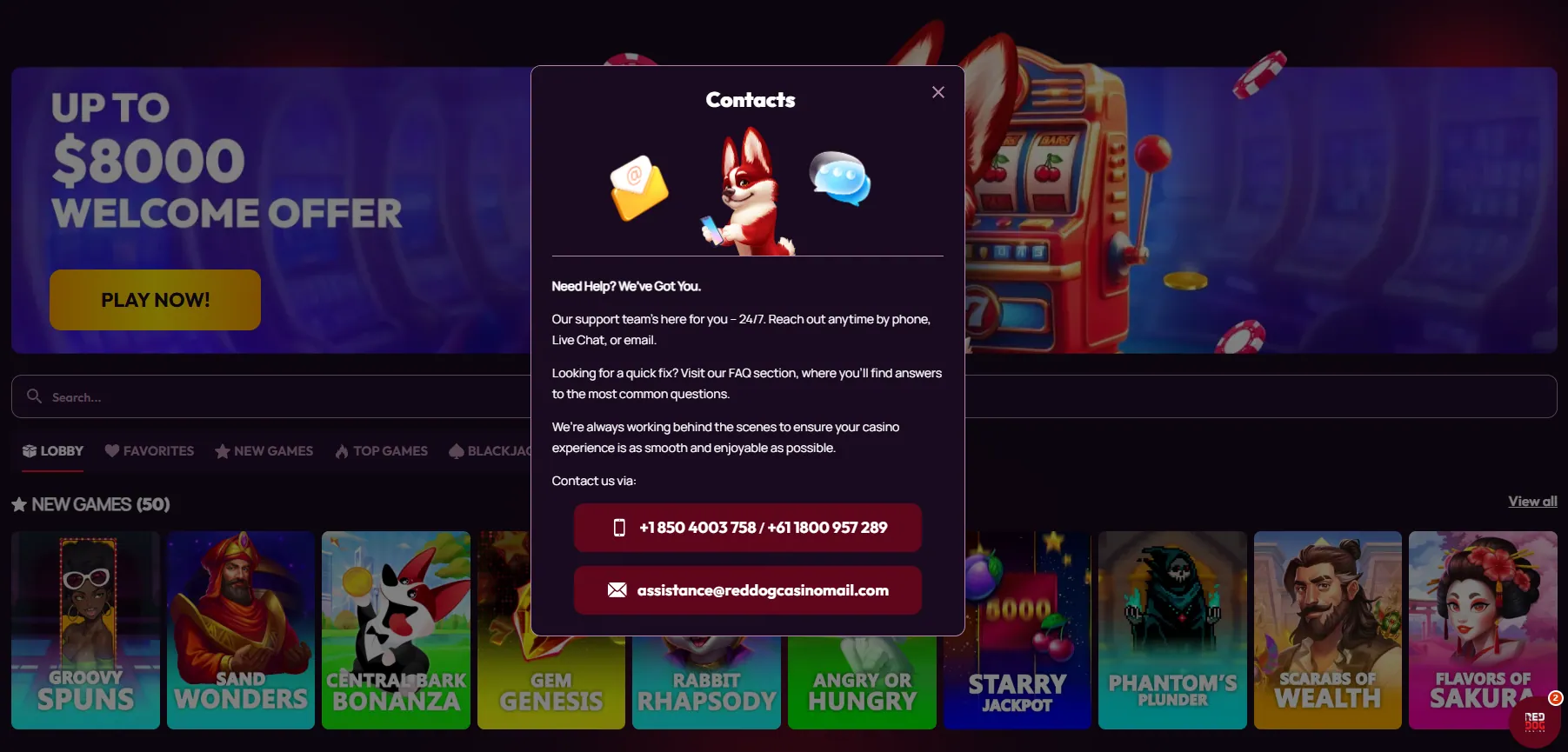Switch to the Lobby tab

53,451
